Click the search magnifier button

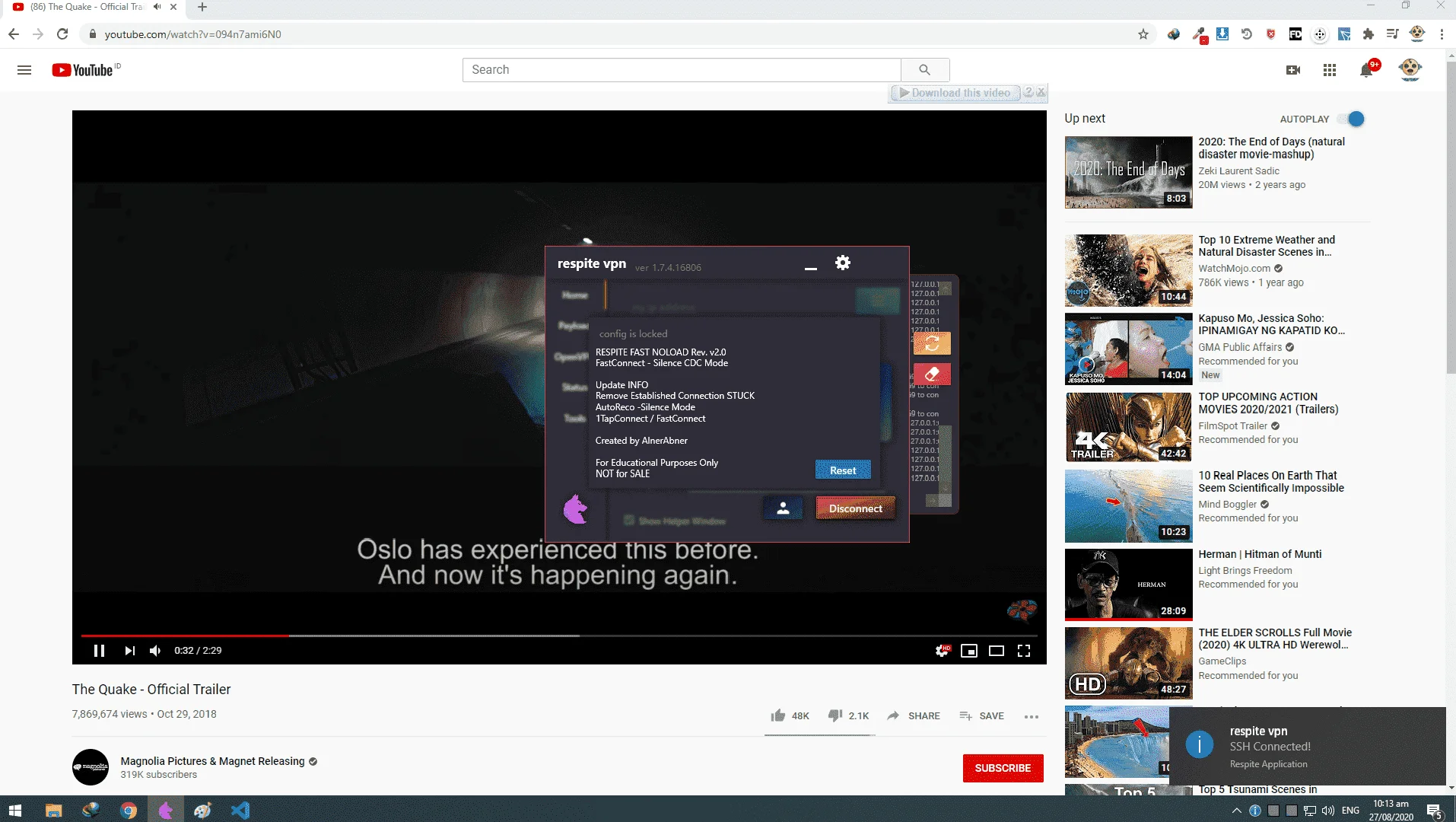click(925, 70)
